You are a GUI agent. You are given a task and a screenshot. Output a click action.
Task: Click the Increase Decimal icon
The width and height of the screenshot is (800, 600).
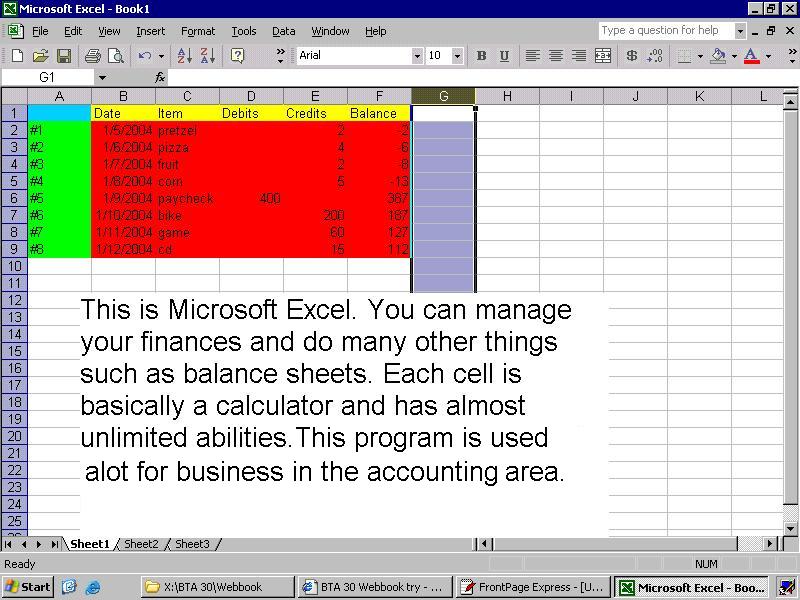coord(655,56)
